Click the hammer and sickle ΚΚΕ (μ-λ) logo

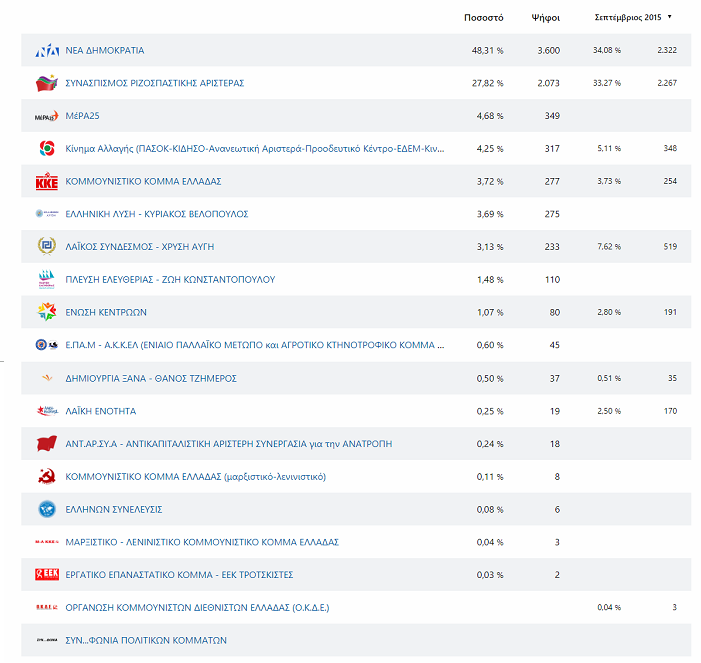point(47,477)
